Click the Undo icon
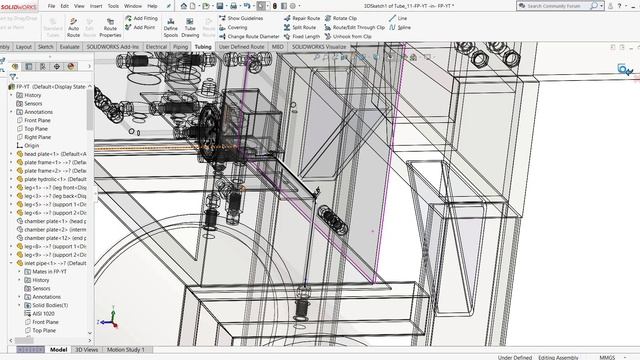This screenshot has width=640, height=360. [247, 6]
